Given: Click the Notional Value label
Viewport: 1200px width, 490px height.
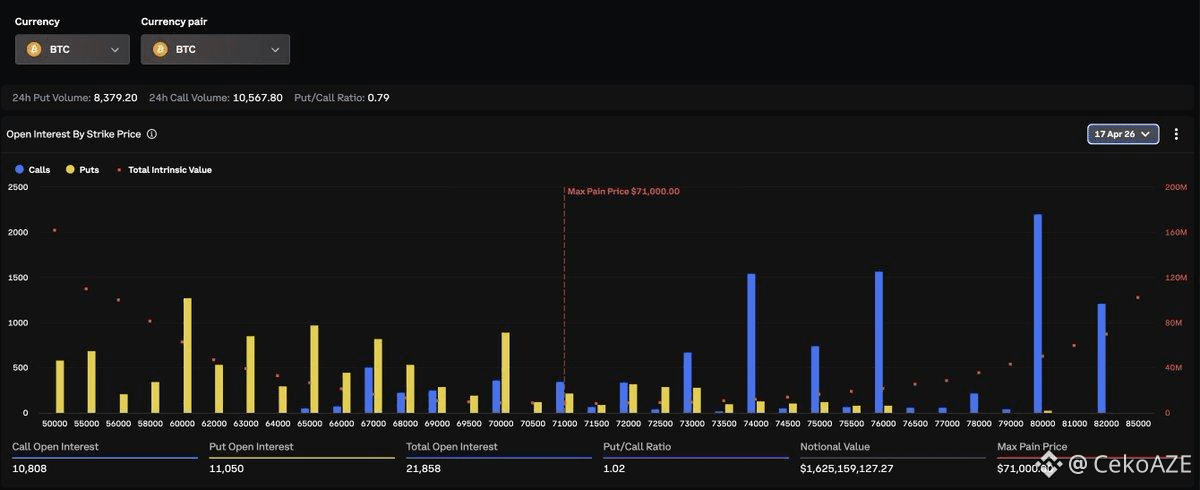Looking at the screenshot, I should pos(834,446).
